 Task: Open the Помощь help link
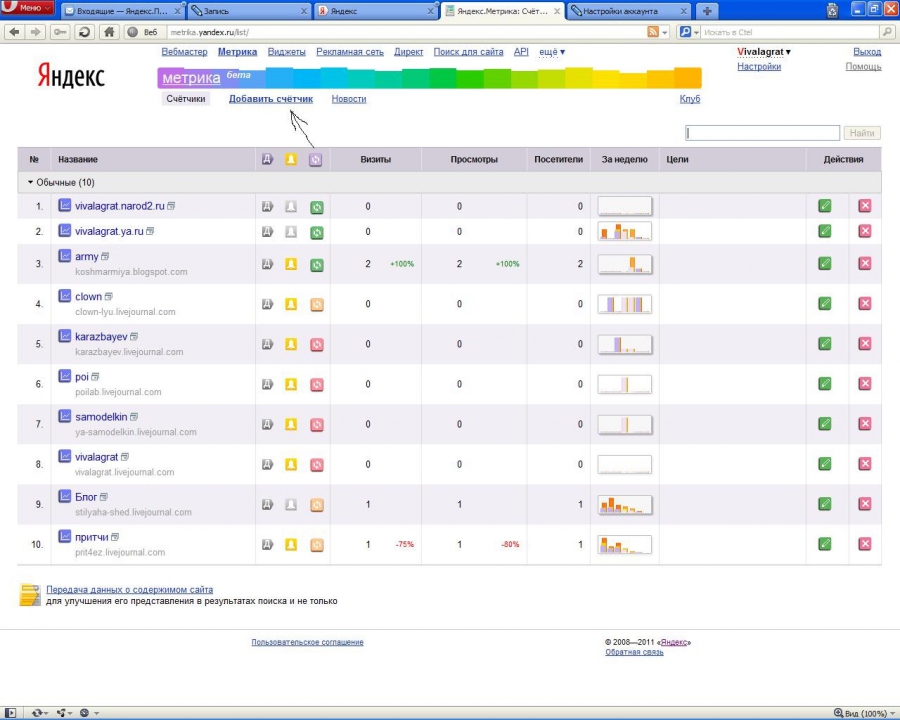click(863, 67)
